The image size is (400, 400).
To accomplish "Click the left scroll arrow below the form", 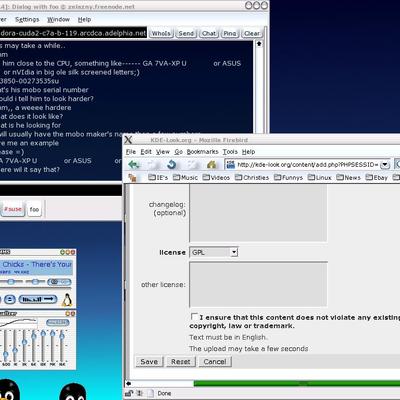I will pyautogui.click(x=128, y=384).
